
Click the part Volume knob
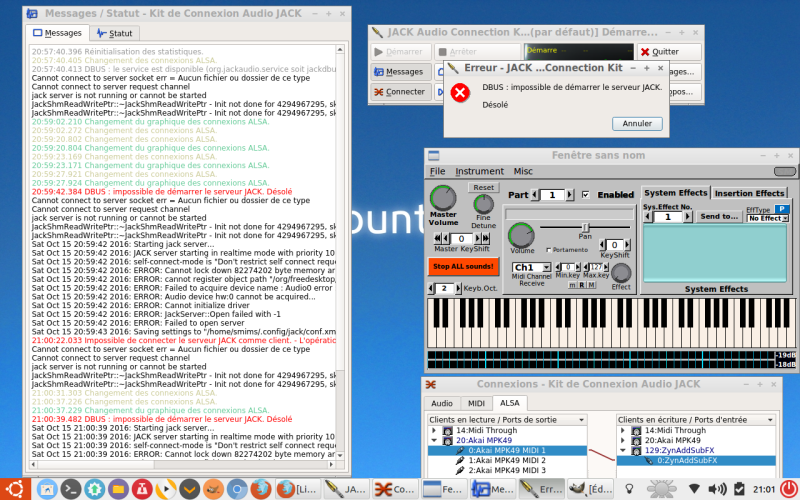pos(521,236)
